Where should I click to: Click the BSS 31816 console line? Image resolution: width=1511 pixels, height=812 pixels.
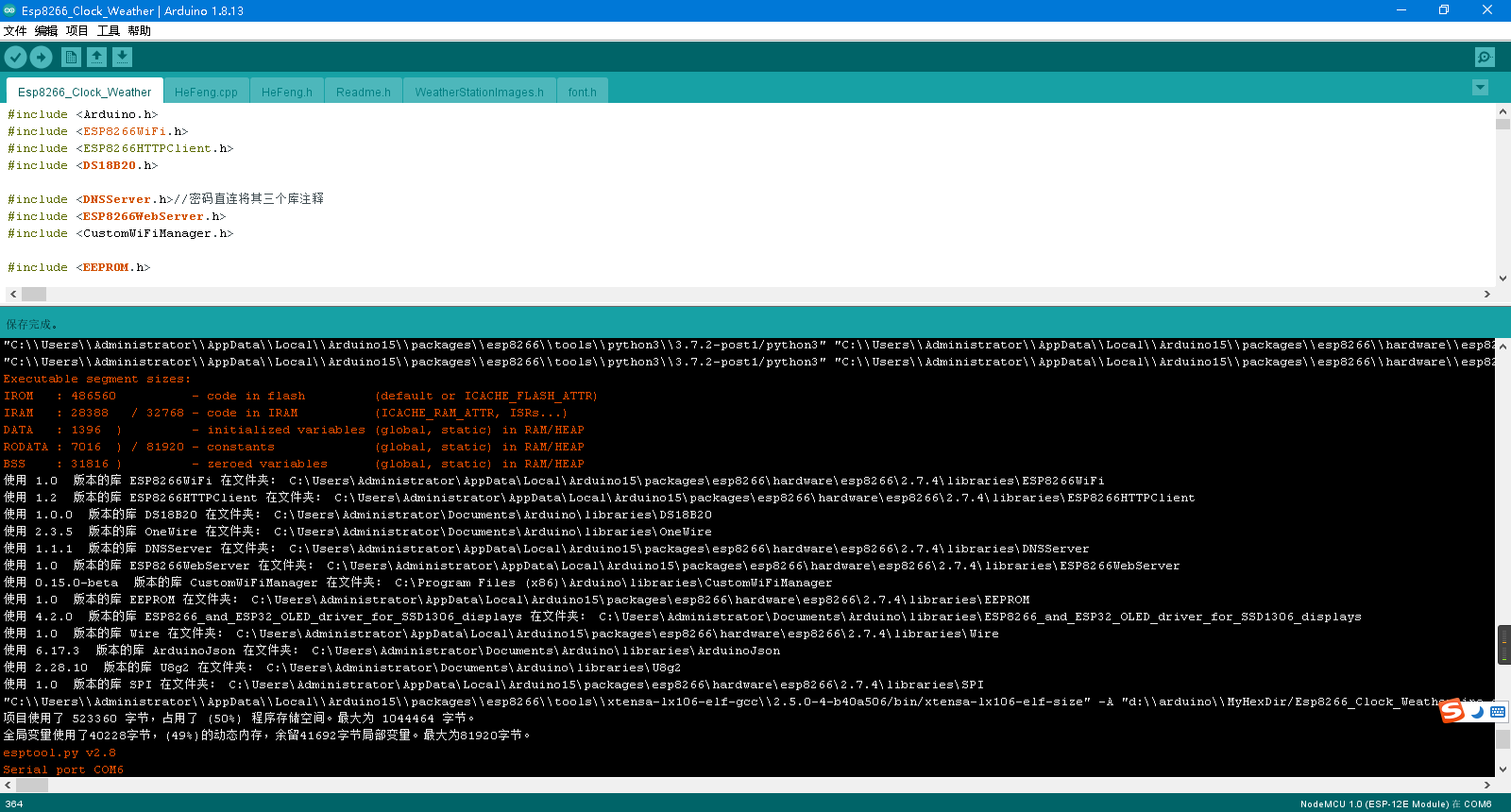tap(294, 464)
